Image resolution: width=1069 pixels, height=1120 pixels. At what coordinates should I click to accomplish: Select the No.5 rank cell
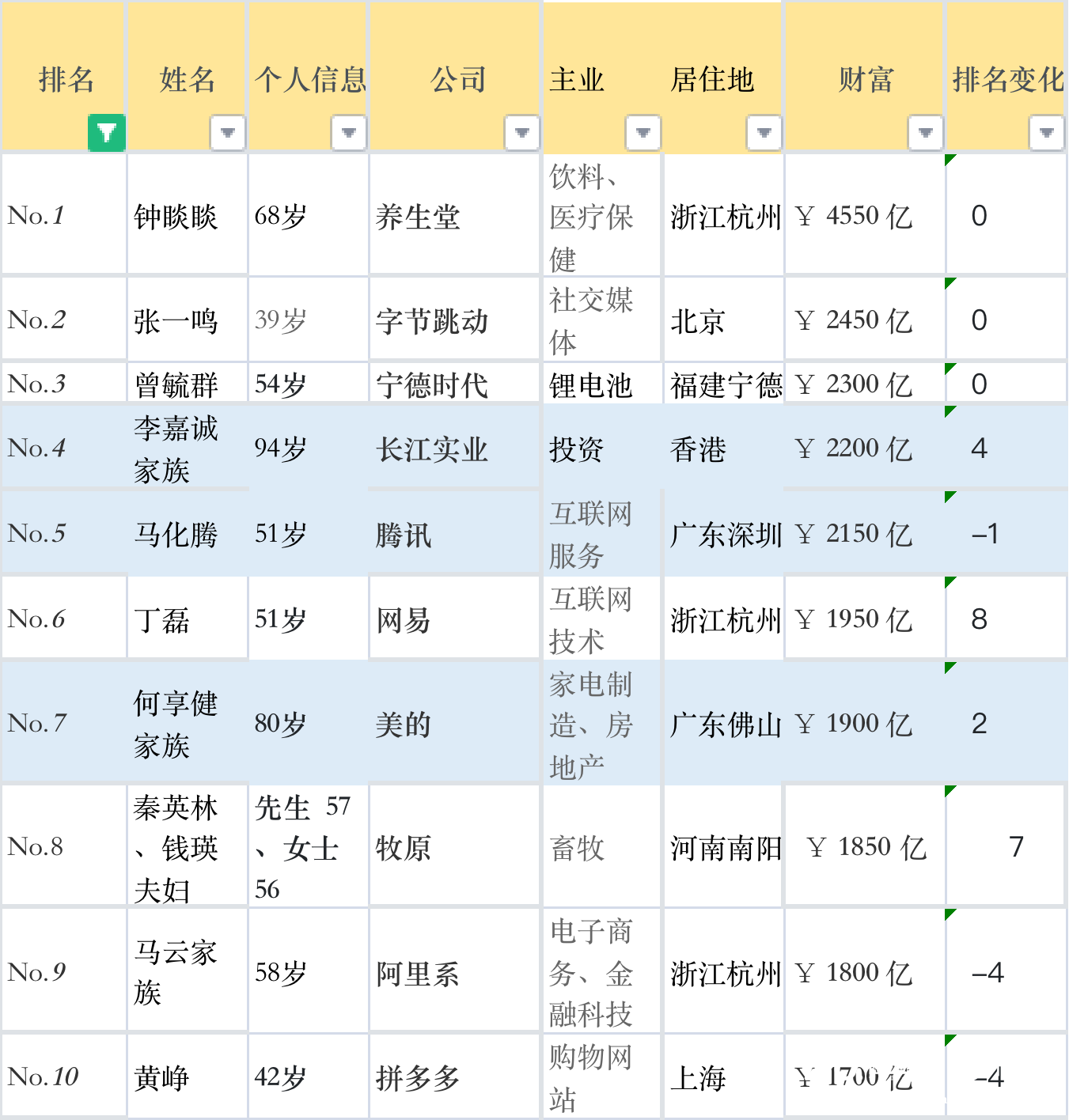[63, 533]
